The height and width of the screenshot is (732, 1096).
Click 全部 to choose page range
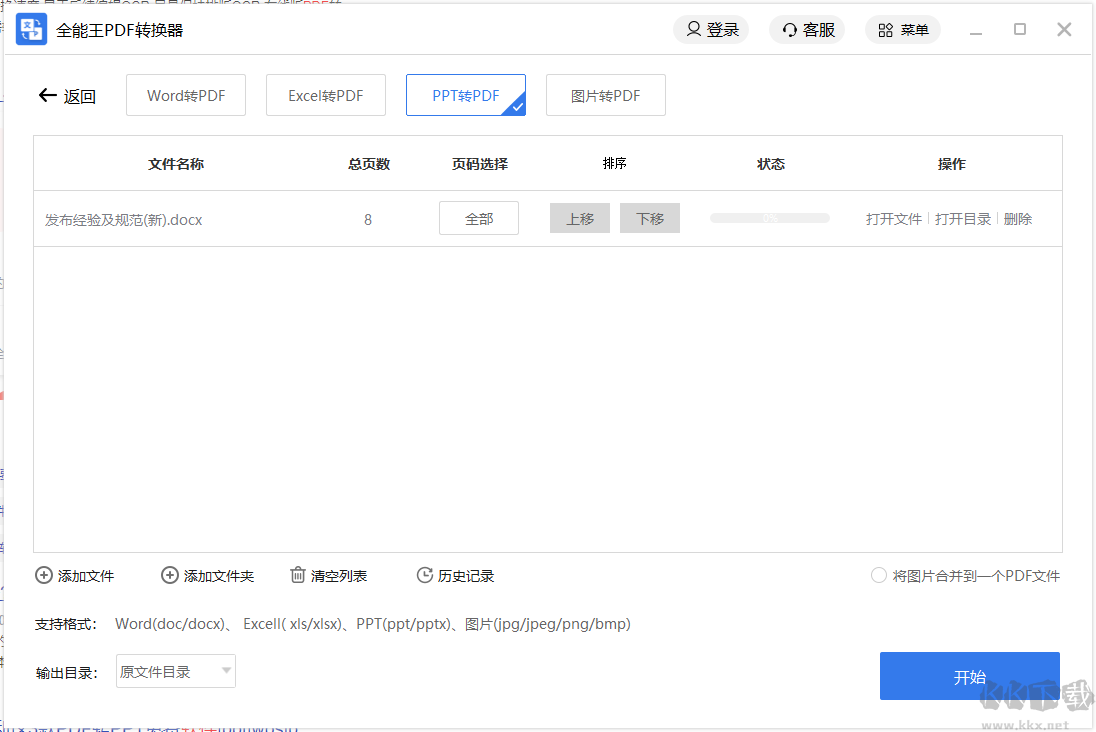click(x=478, y=218)
